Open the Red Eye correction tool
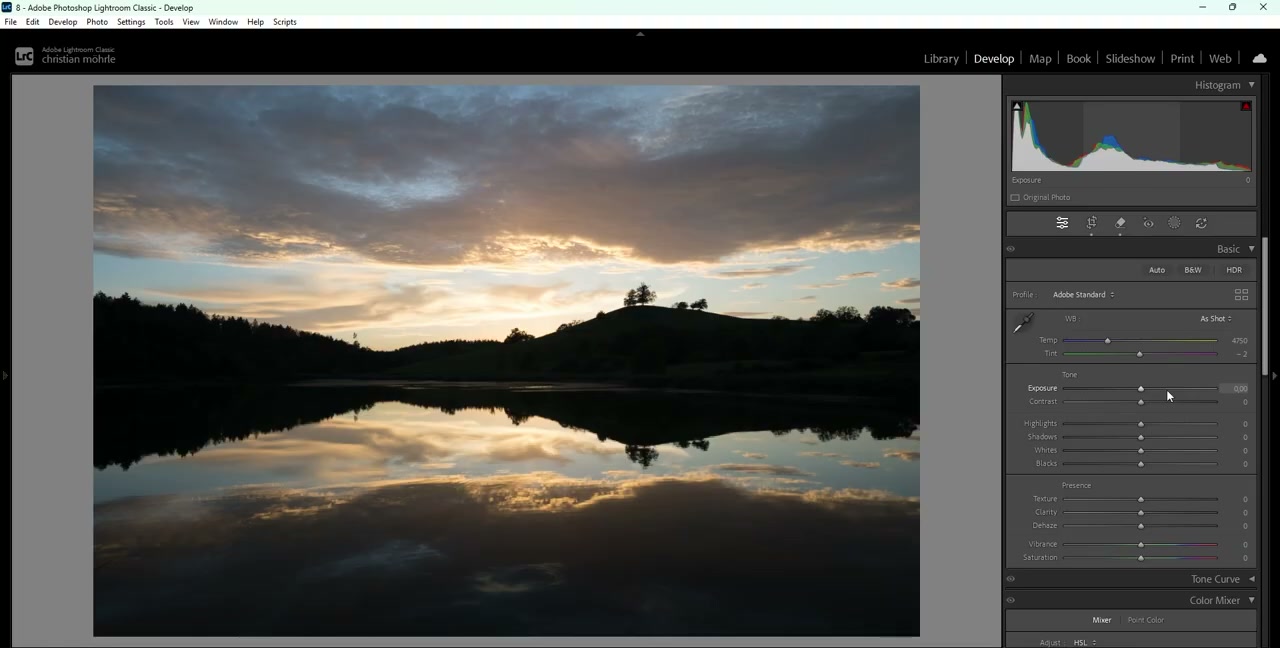The image size is (1280, 648). pyautogui.click(x=1148, y=223)
